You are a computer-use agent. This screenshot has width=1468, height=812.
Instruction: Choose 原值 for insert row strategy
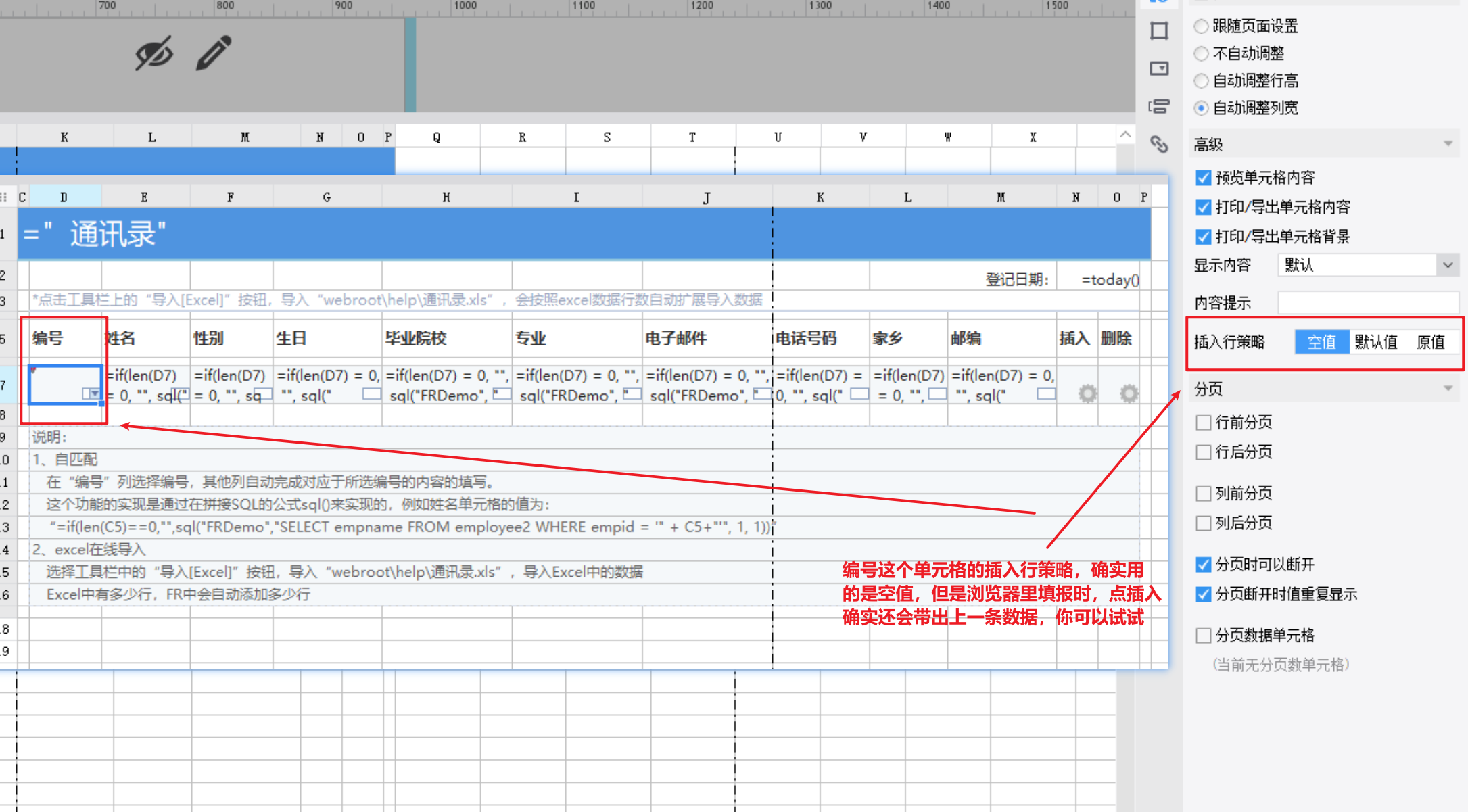[1431, 342]
